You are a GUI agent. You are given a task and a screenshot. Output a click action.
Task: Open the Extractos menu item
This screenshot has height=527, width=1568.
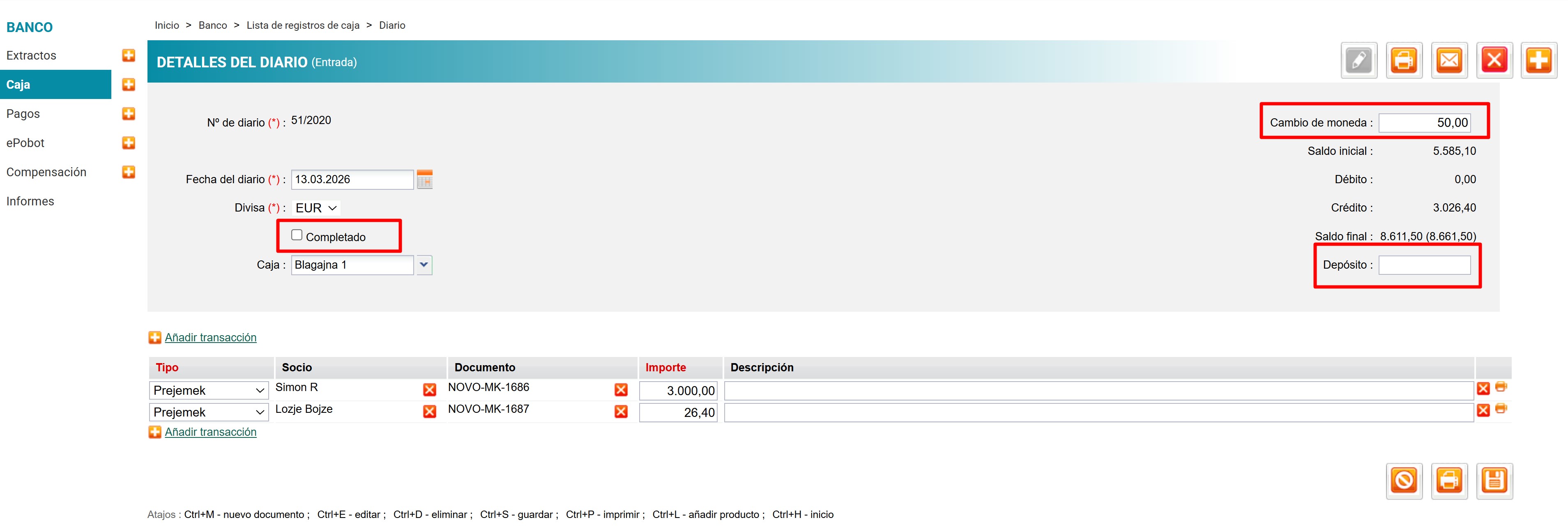click(31, 55)
